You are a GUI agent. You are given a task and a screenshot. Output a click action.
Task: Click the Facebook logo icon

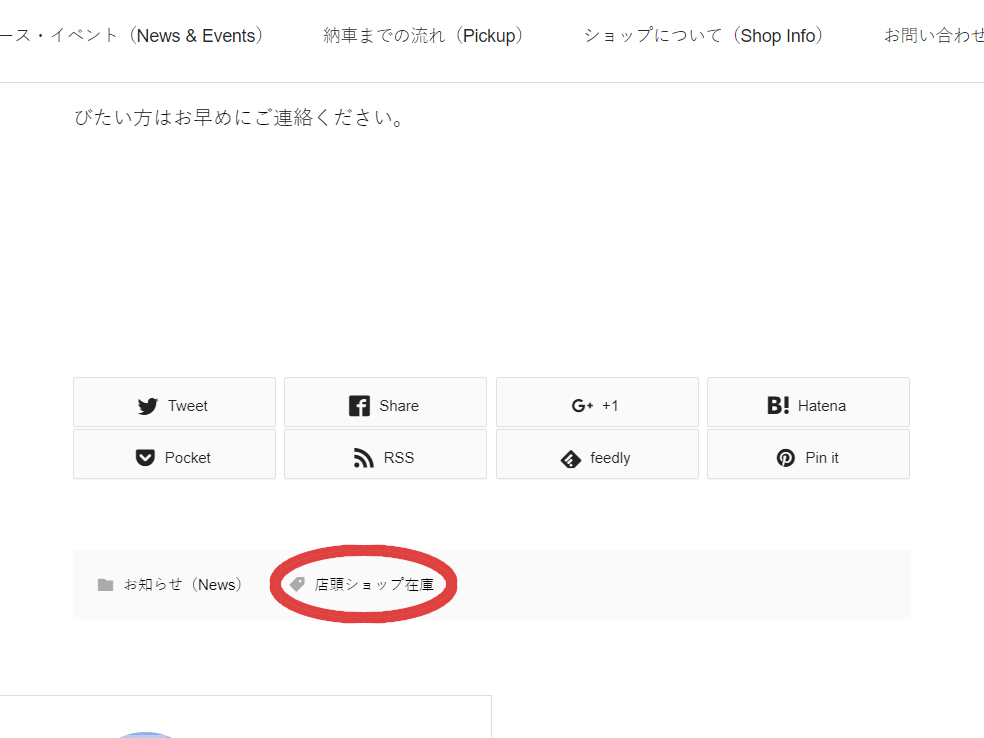pos(359,406)
